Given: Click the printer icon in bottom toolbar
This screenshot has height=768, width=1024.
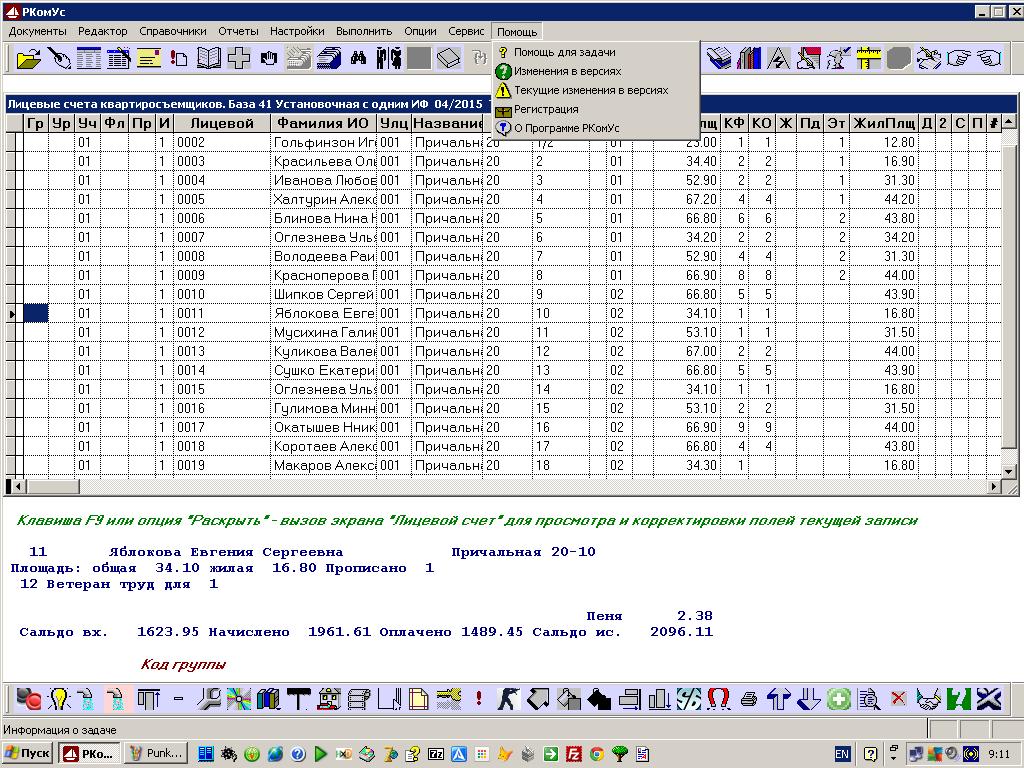Looking at the screenshot, I should (x=749, y=698).
